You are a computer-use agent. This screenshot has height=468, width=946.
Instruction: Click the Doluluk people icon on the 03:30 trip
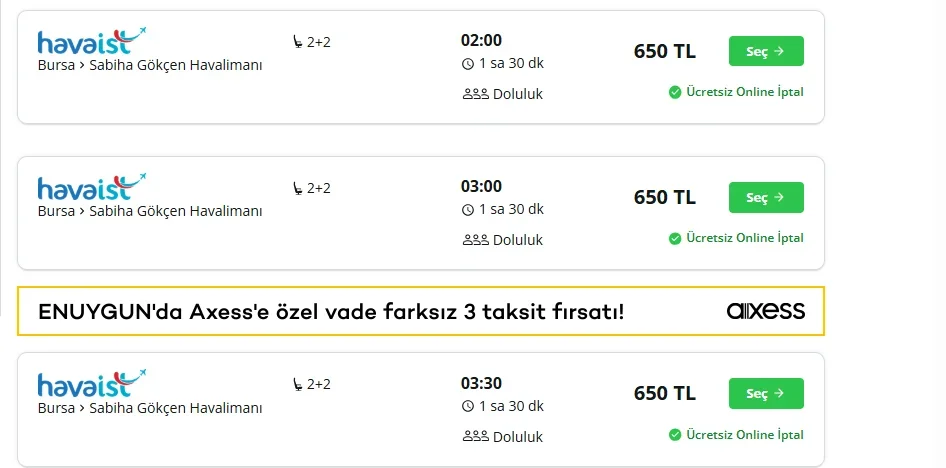pyautogui.click(x=475, y=436)
